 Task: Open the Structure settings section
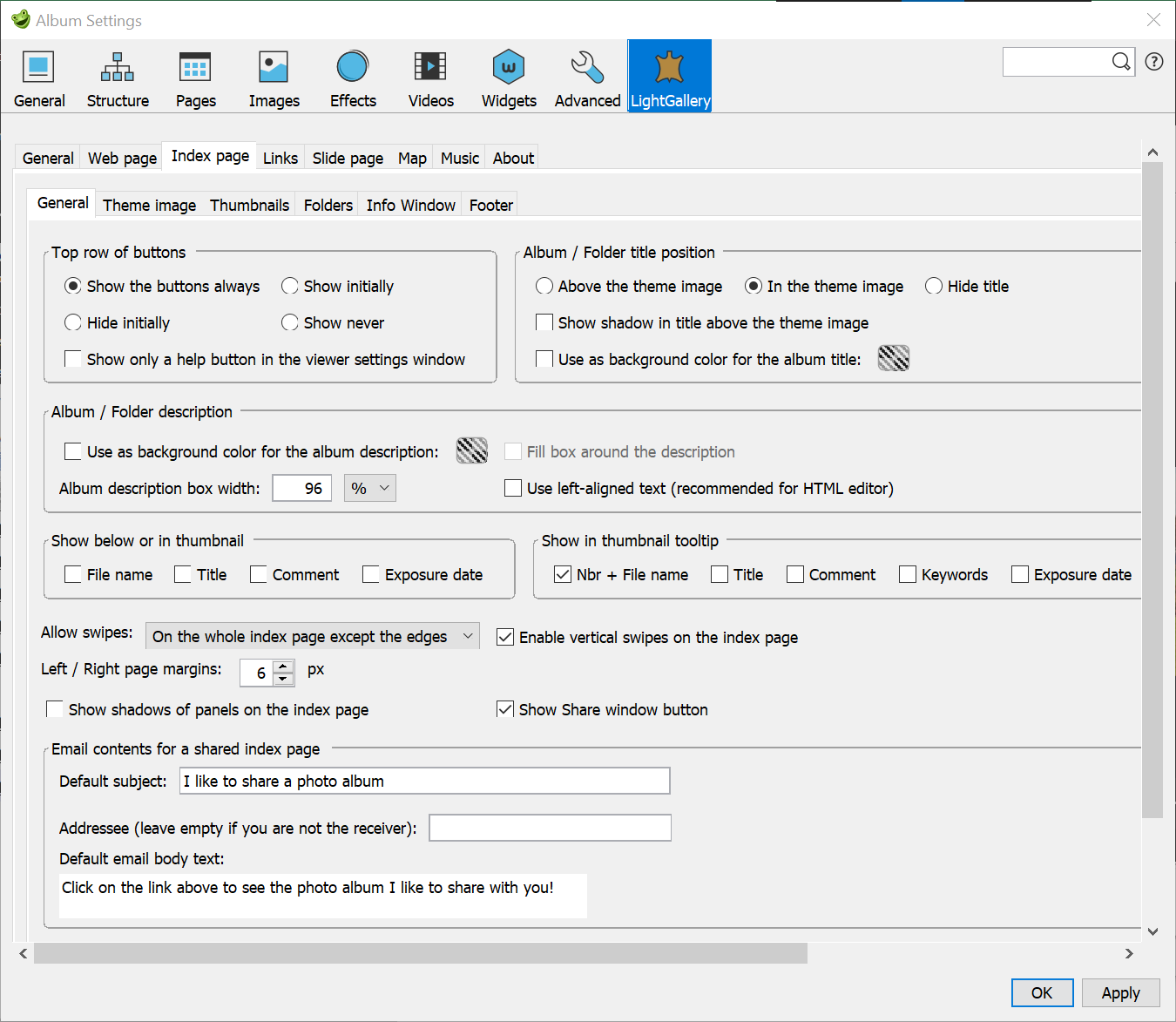(x=118, y=77)
